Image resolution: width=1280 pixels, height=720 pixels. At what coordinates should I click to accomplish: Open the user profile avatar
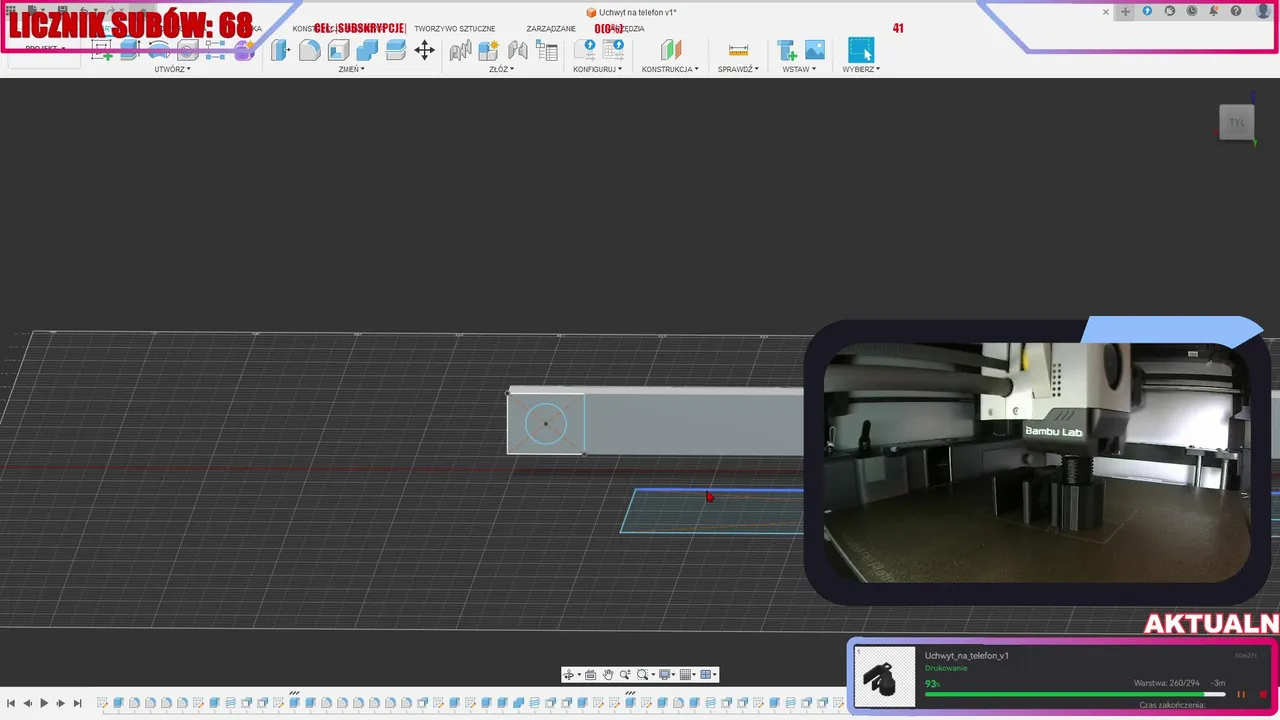(x=1262, y=11)
